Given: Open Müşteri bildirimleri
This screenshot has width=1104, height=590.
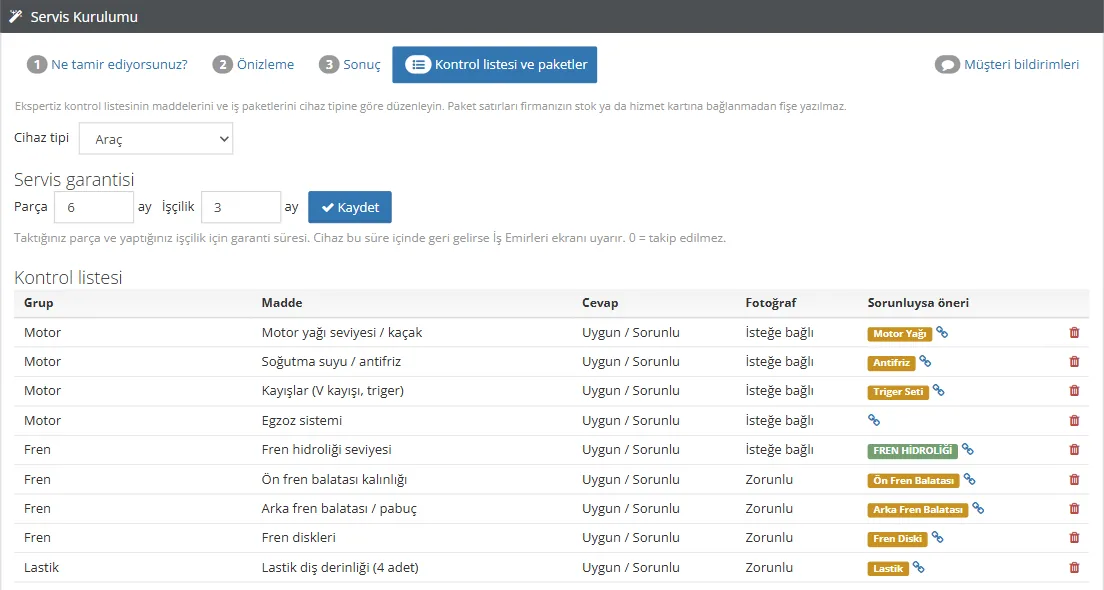Looking at the screenshot, I should point(1007,65).
